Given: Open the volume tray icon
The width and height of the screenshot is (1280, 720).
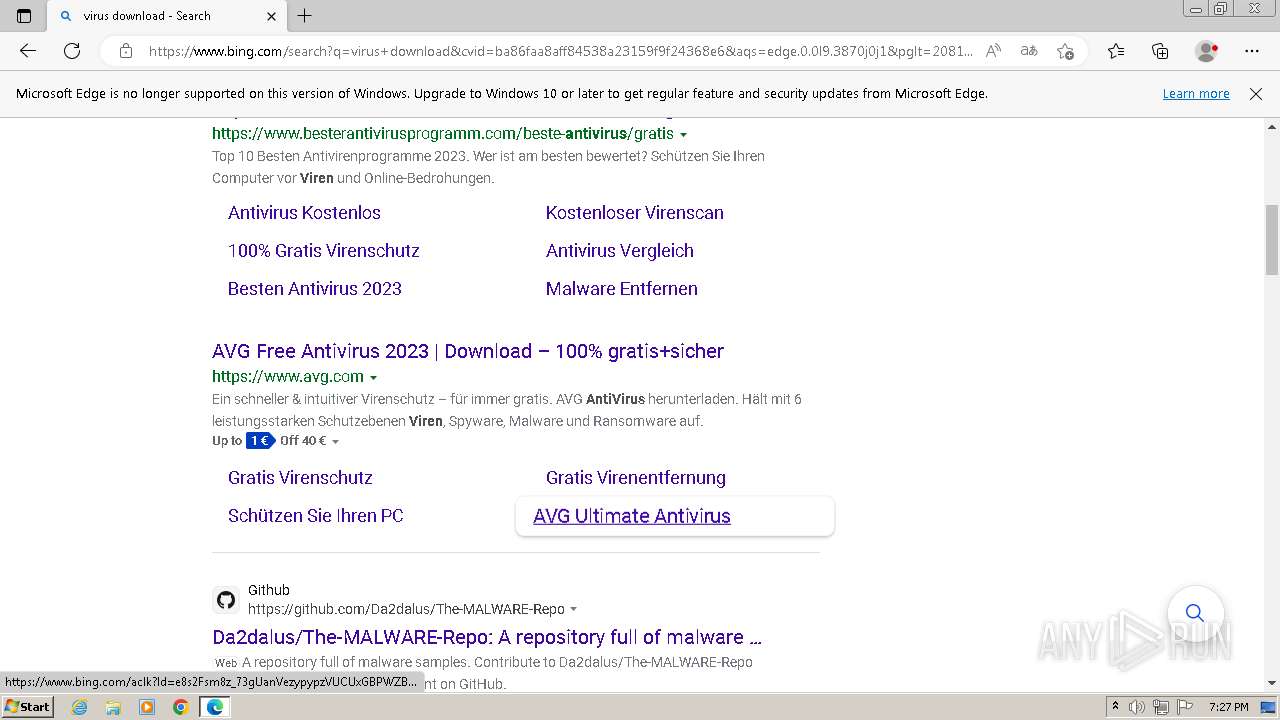Looking at the screenshot, I should pyautogui.click(x=1137, y=707).
